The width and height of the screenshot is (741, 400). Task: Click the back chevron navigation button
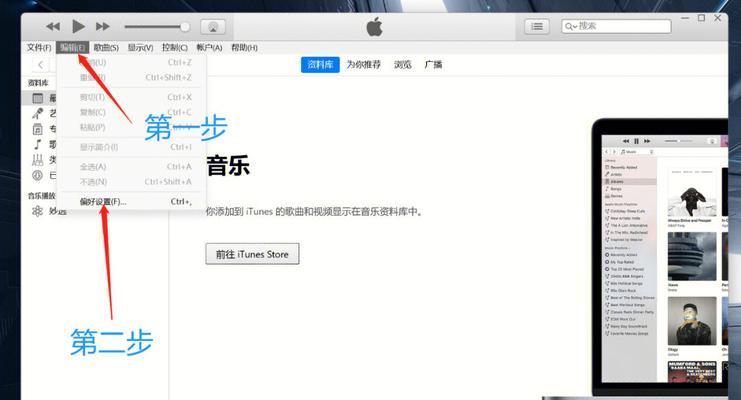pyautogui.click(x=41, y=65)
